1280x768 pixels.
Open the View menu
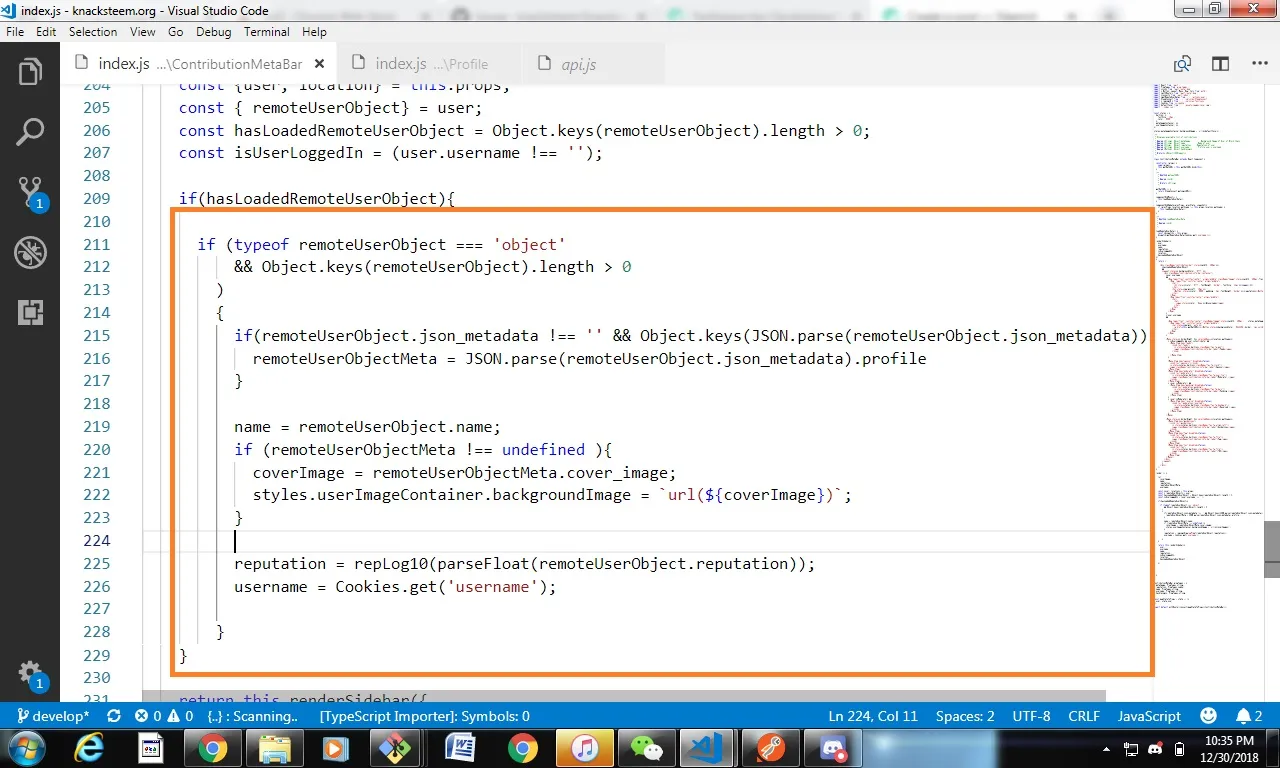[x=143, y=32]
